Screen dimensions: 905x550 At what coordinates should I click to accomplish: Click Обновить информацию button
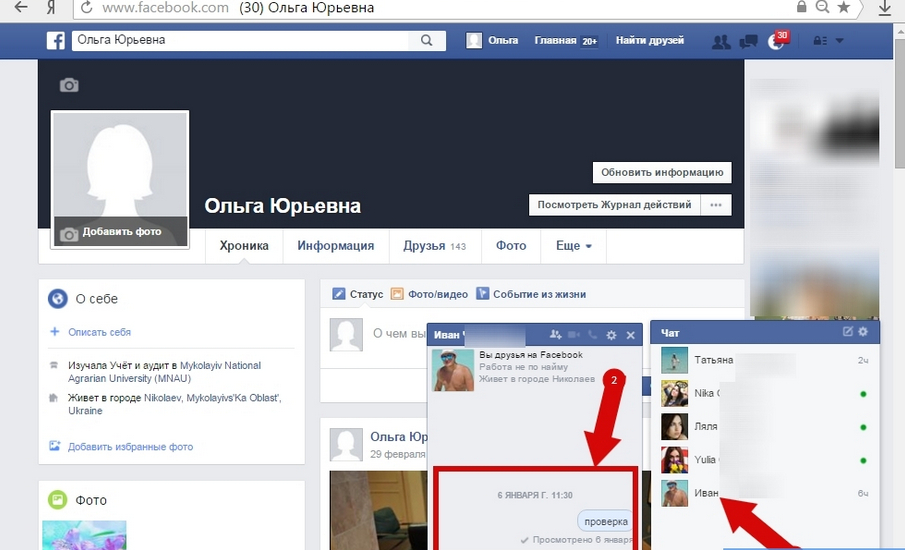pyautogui.click(x=662, y=173)
